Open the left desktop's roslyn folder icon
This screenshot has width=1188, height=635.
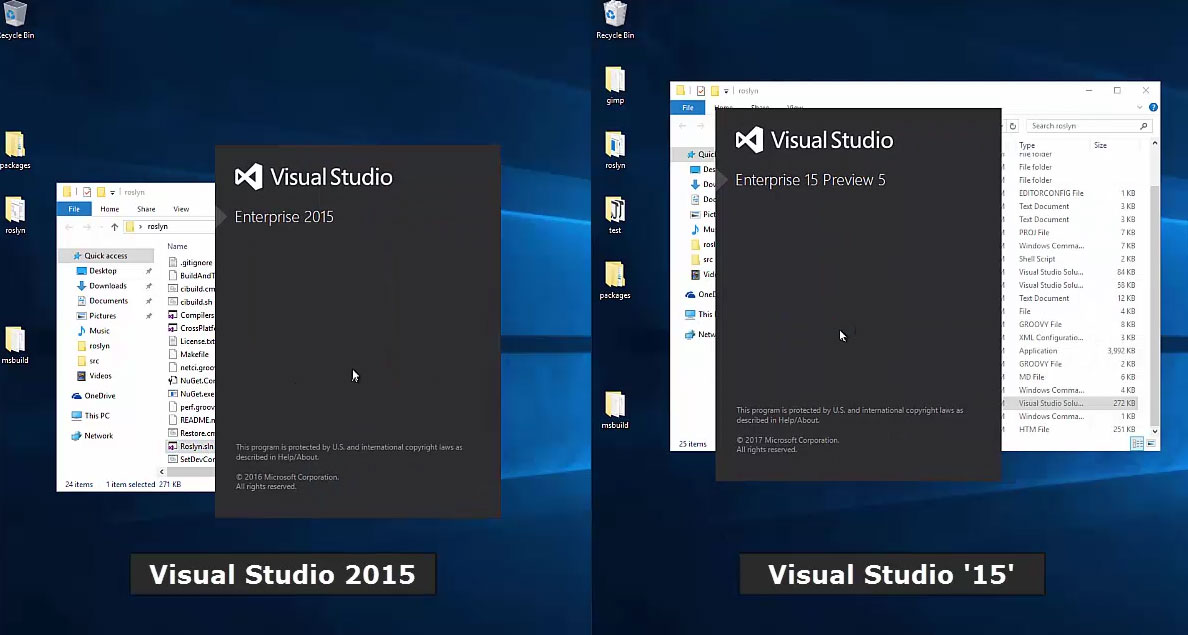[15, 215]
